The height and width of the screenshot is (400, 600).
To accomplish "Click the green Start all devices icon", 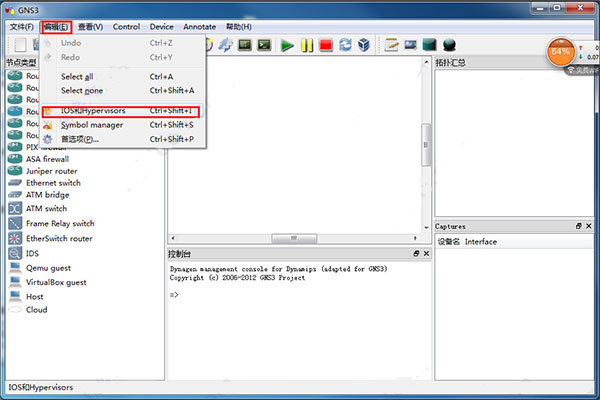I will (x=286, y=45).
